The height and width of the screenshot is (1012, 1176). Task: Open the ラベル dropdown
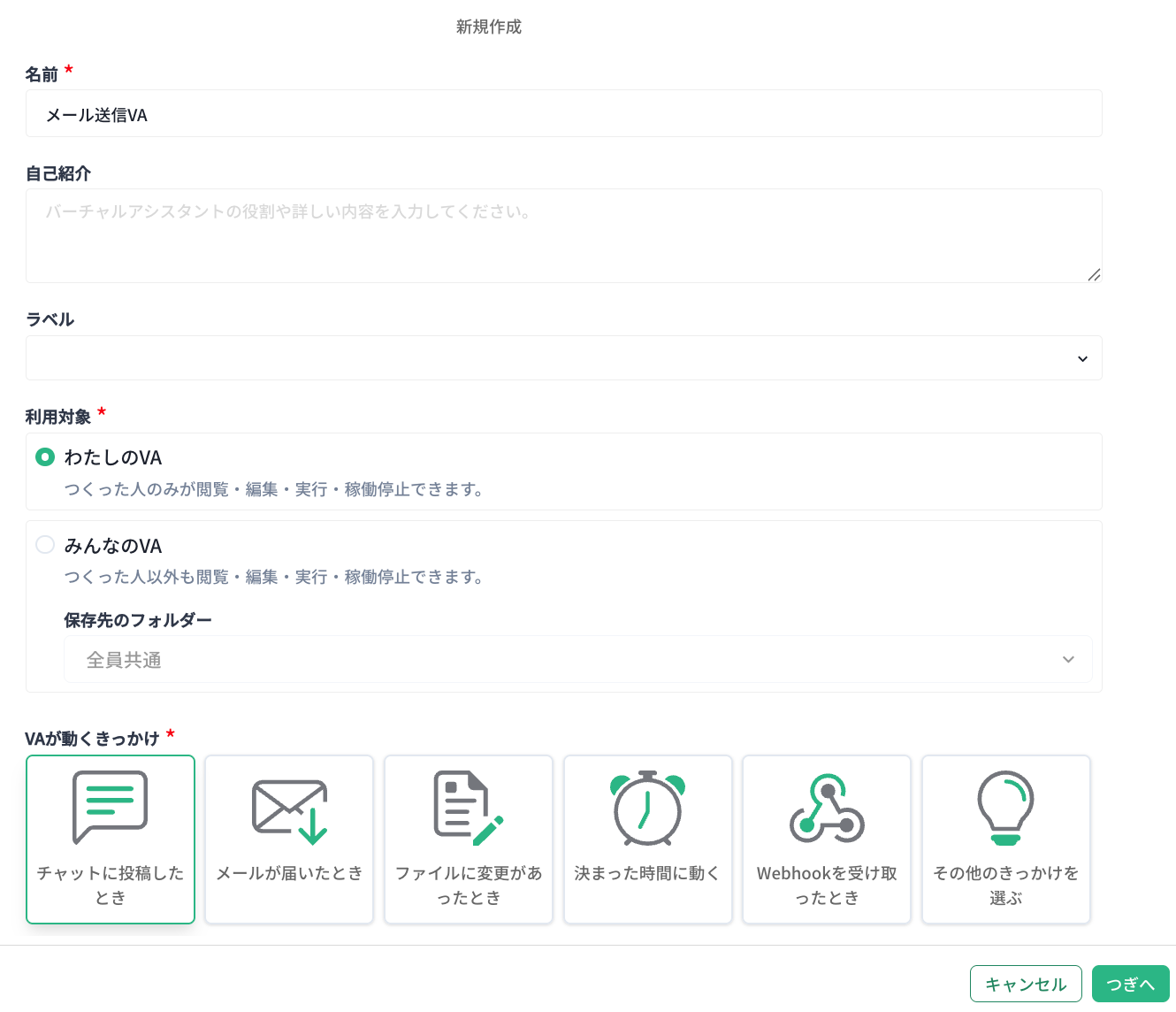click(563, 358)
